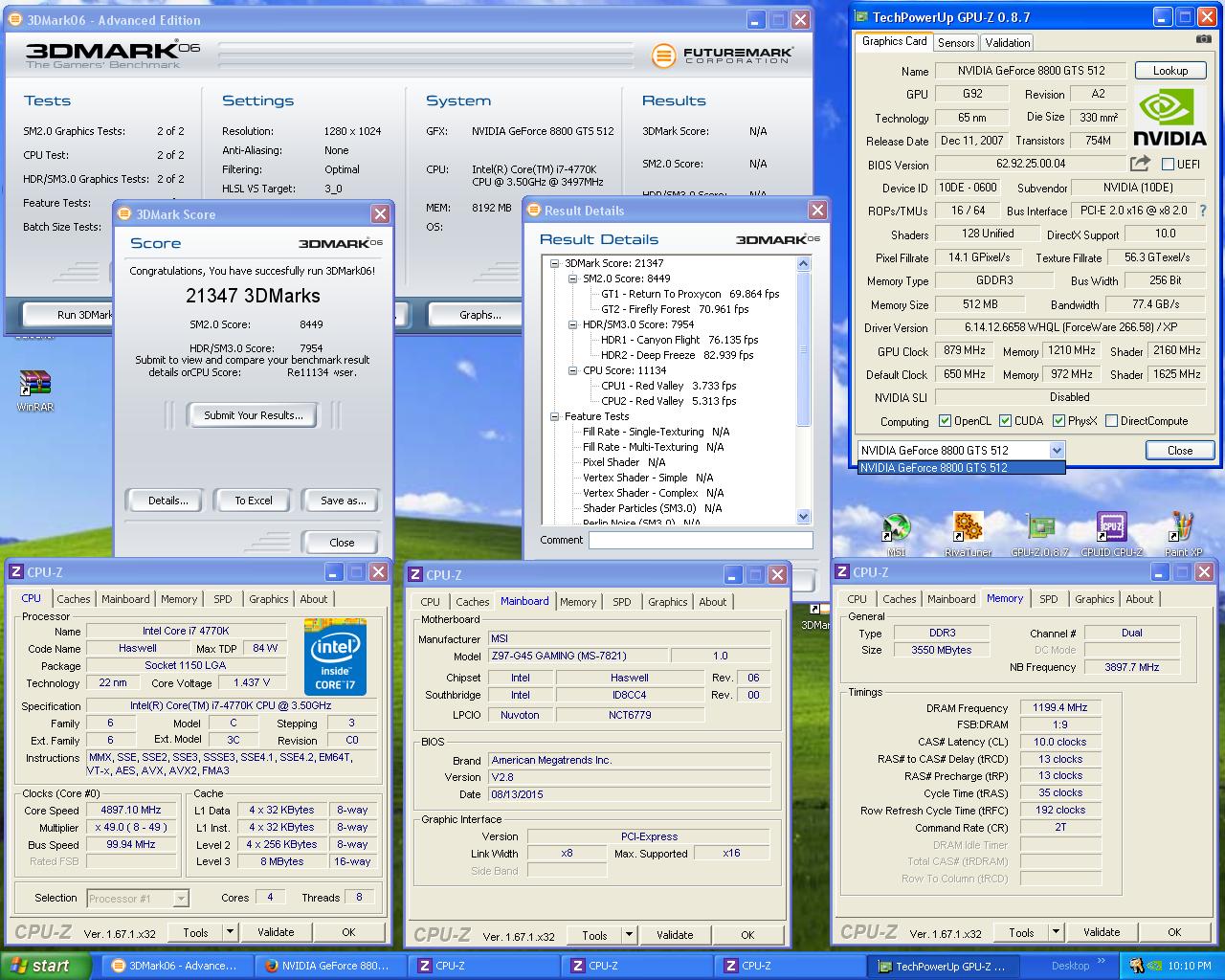Screen dimensions: 1225x980
Task: Click Submit Your Results button
Action: 254,415
